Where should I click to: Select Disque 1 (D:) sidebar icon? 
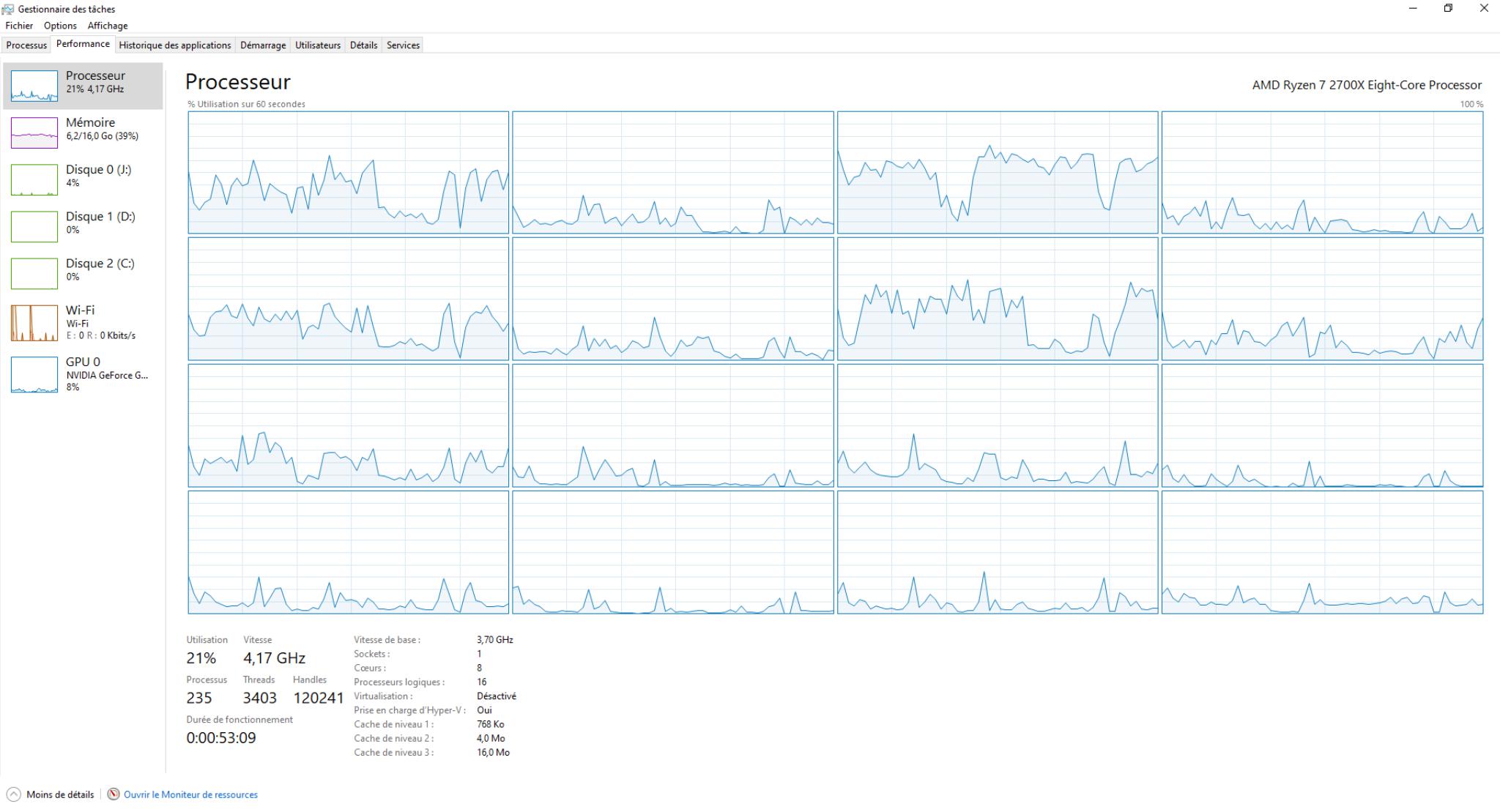click(34, 226)
